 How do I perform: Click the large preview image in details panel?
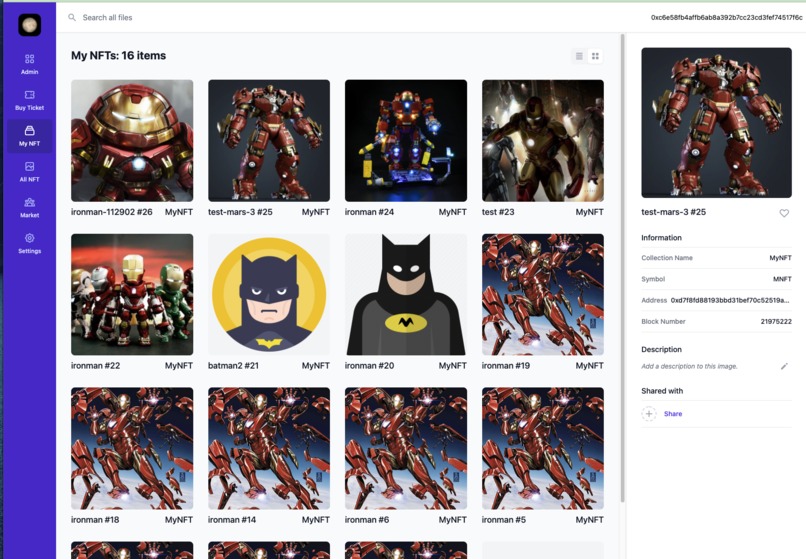[x=717, y=123]
